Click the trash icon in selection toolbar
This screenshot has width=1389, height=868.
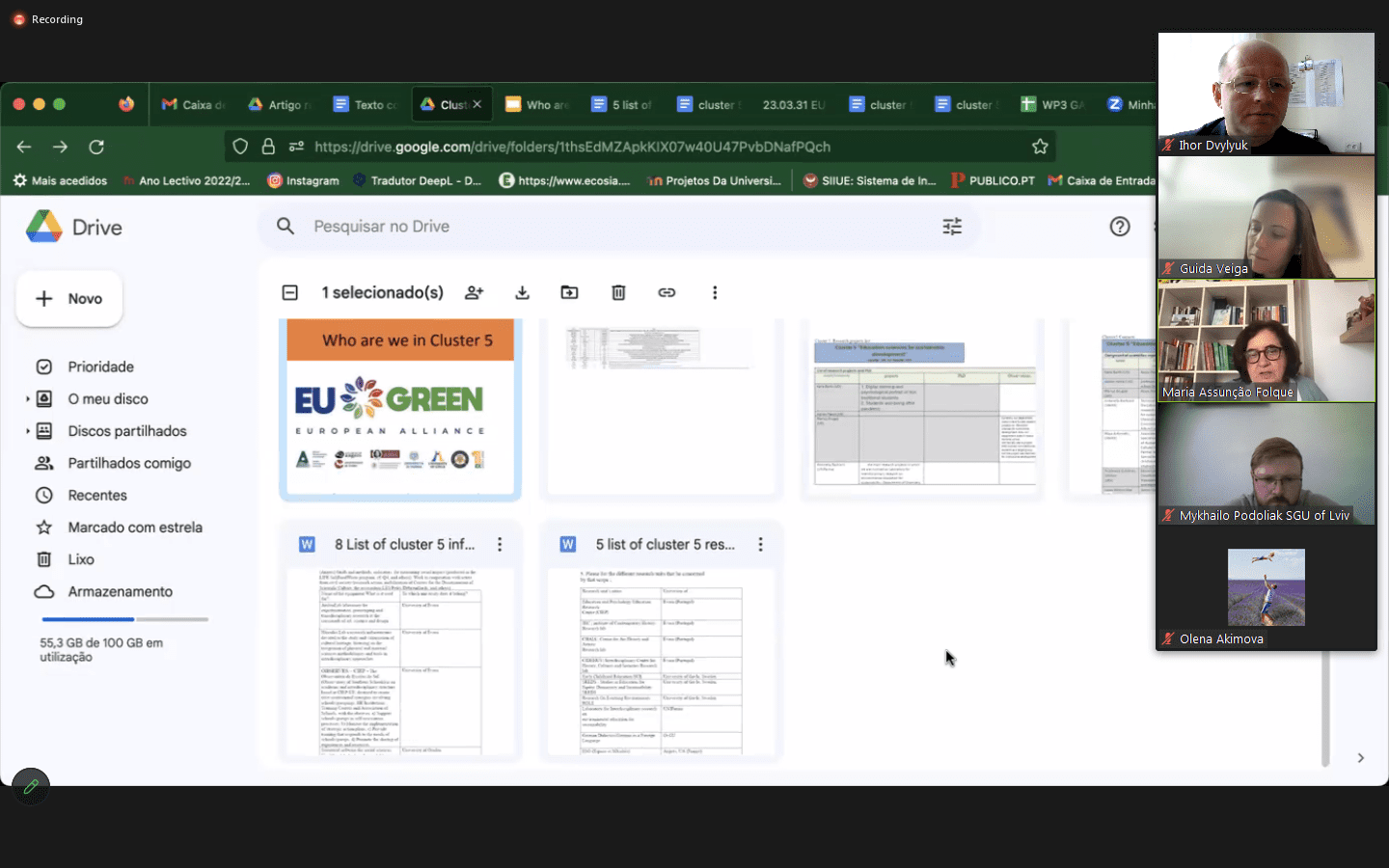pos(618,292)
